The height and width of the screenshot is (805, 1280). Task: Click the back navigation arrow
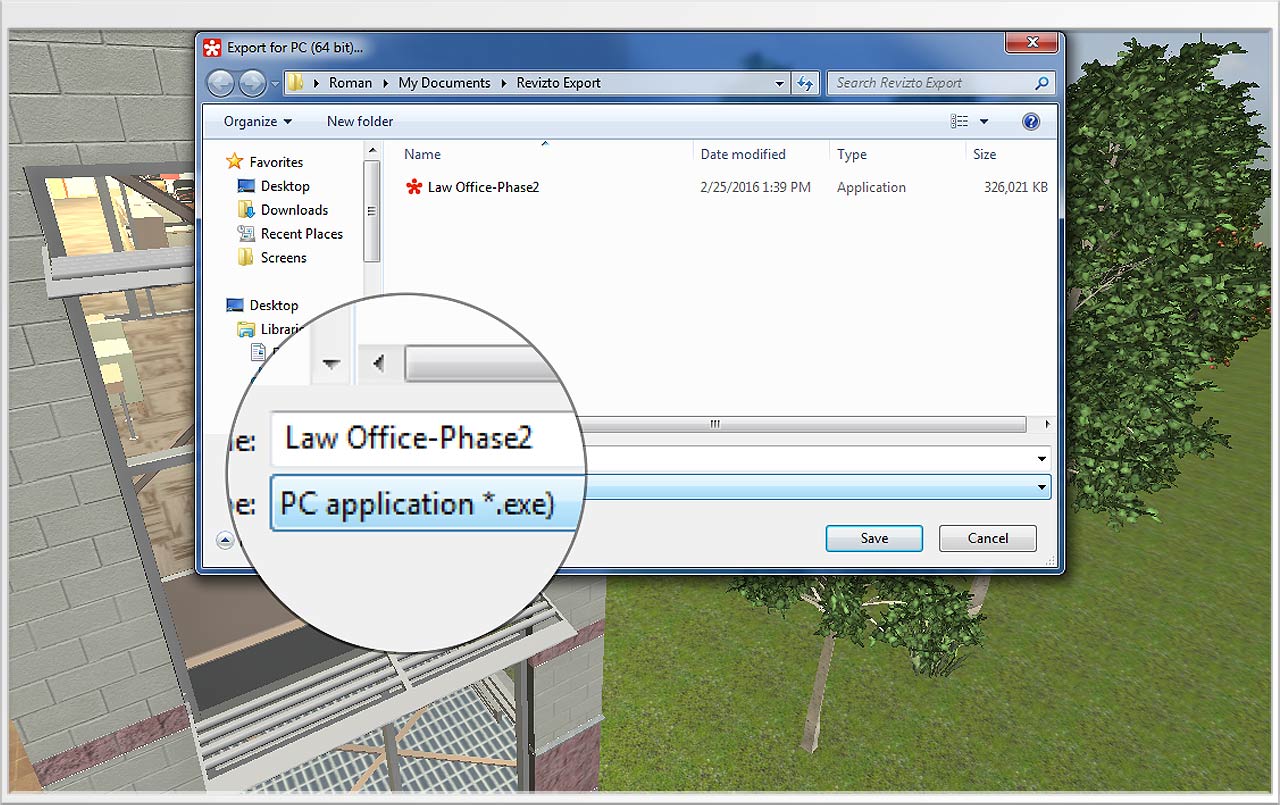click(220, 83)
